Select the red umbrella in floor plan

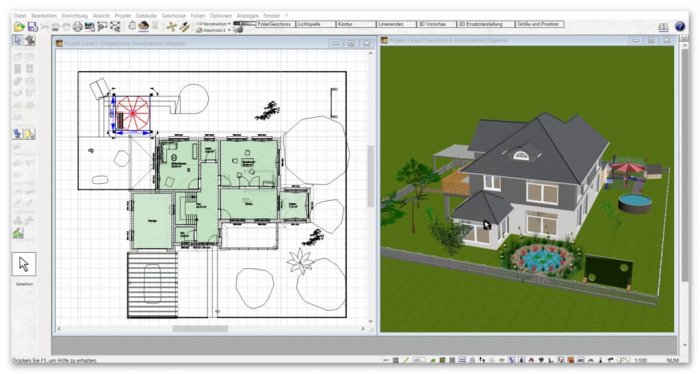point(133,113)
